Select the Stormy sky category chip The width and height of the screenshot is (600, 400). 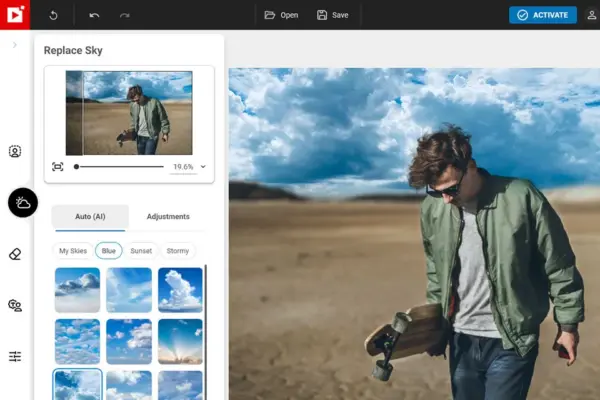pyautogui.click(x=178, y=251)
